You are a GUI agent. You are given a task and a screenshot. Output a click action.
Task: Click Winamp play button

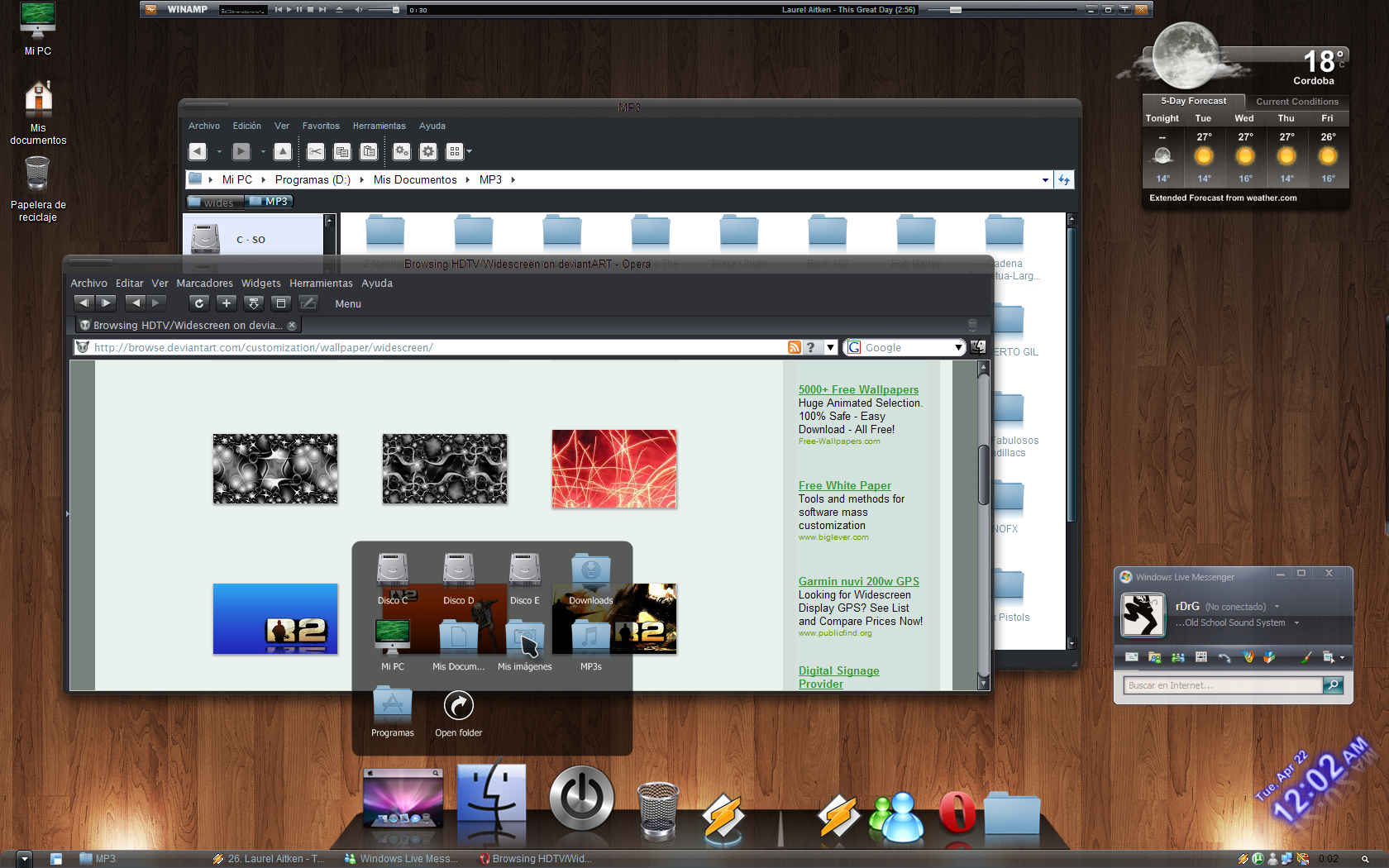click(289, 9)
